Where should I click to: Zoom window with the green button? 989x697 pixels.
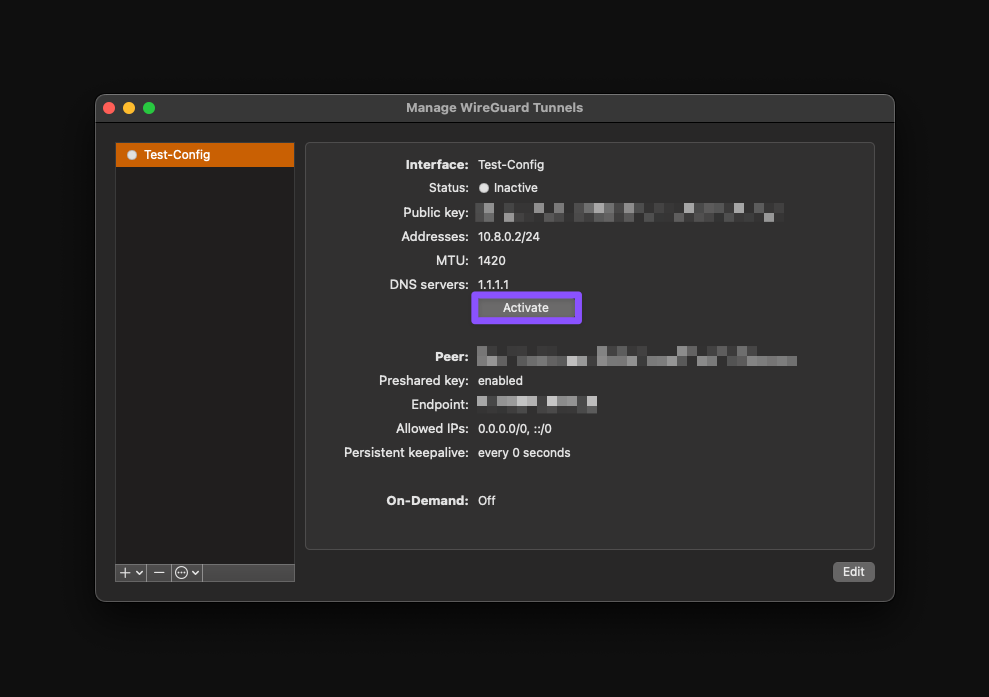pyautogui.click(x=149, y=108)
